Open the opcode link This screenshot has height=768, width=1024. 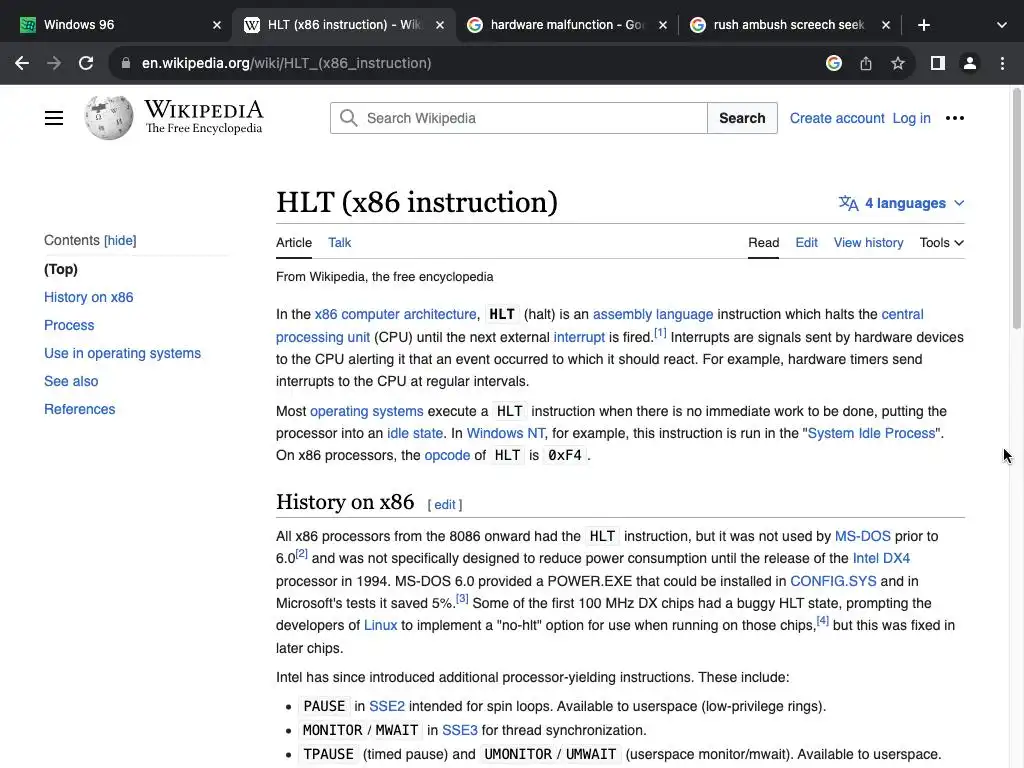point(447,455)
